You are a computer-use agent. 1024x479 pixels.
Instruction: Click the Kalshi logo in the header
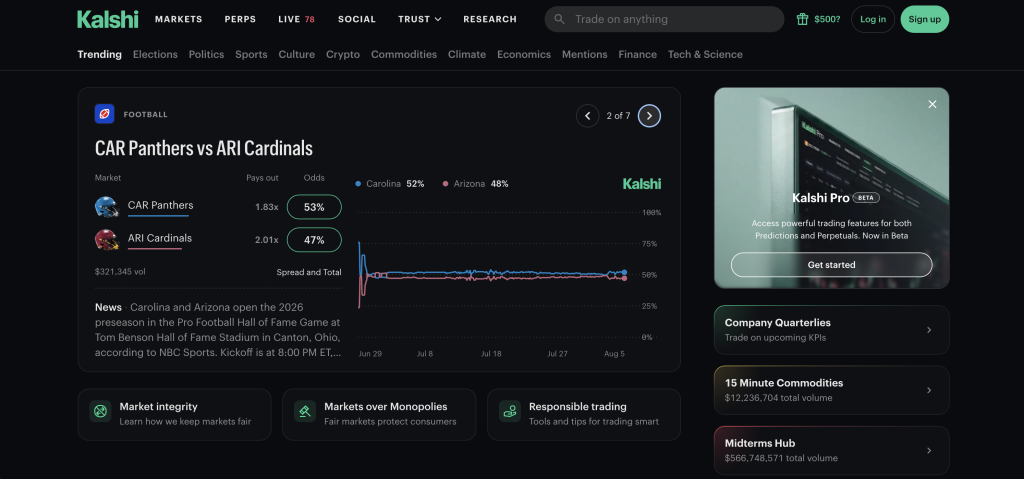[108, 19]
